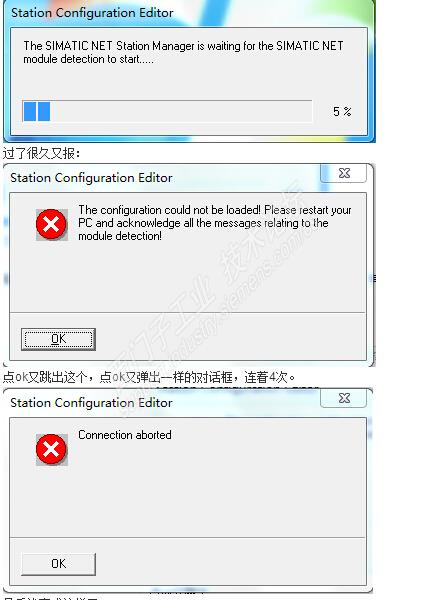Confirm OK in configuration not loaded dialog
This screenshot has height=600, width=426.
[x=58, y=339]
